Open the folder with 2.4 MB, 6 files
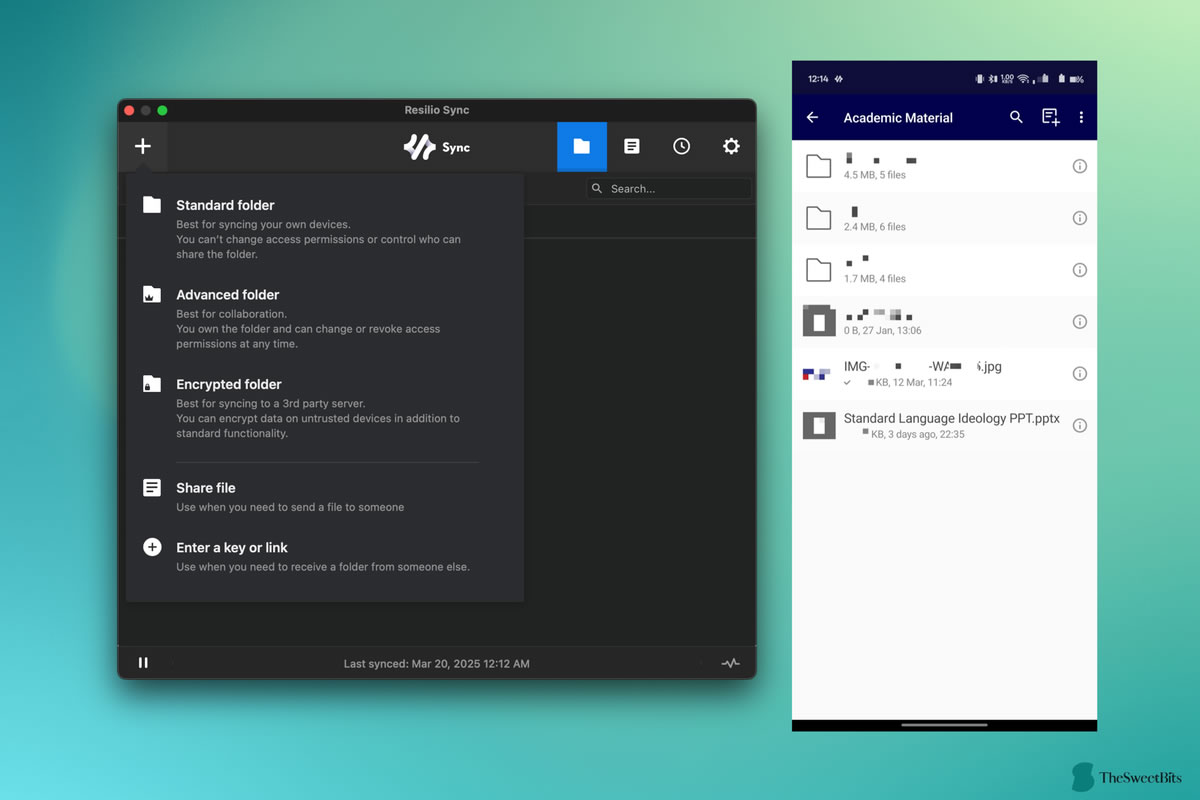This screenshot has width=1200, height=800. pyautogui.click(x=944, y=218)
